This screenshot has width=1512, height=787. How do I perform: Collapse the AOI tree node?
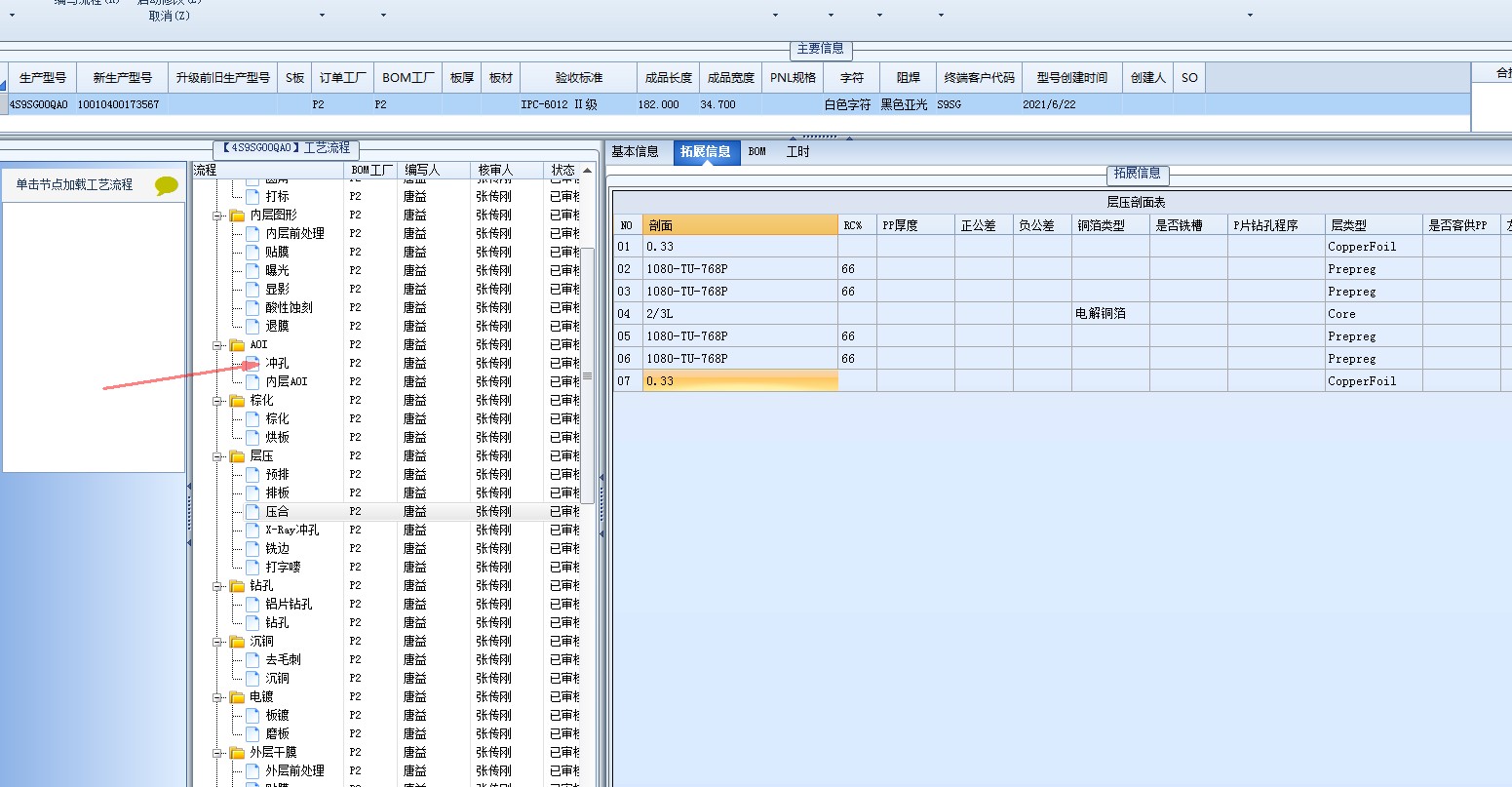(x=218, y=344)
